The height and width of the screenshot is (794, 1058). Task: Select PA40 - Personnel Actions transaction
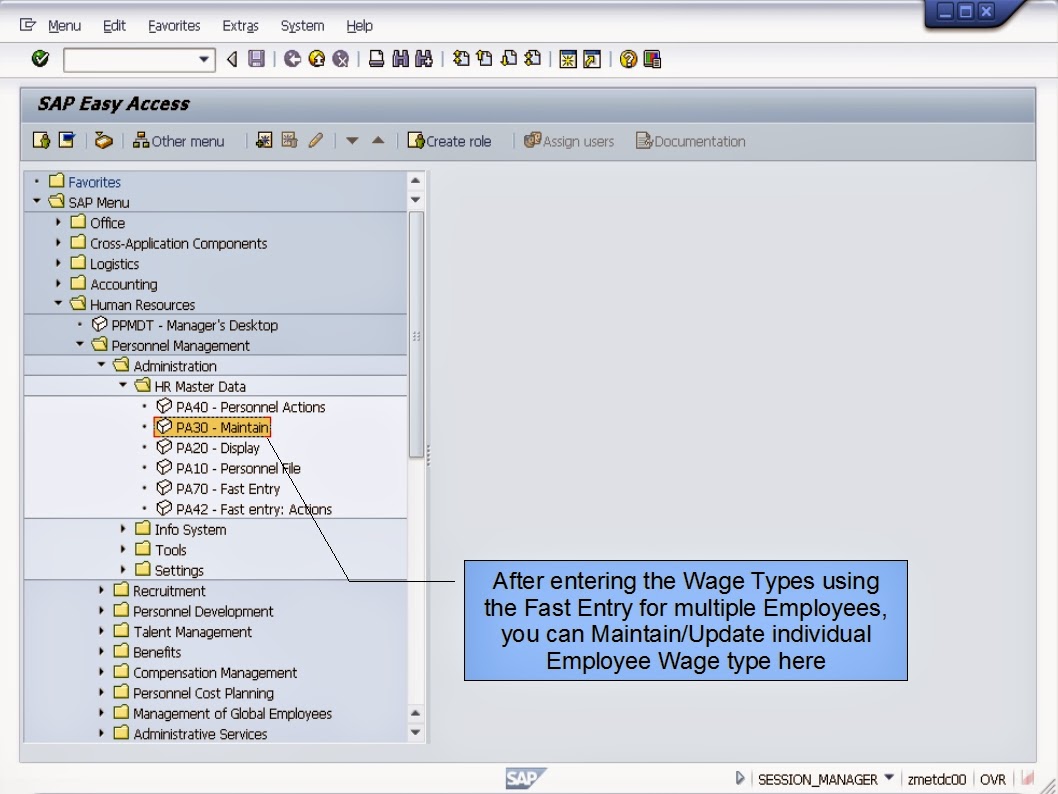(241, 407)
